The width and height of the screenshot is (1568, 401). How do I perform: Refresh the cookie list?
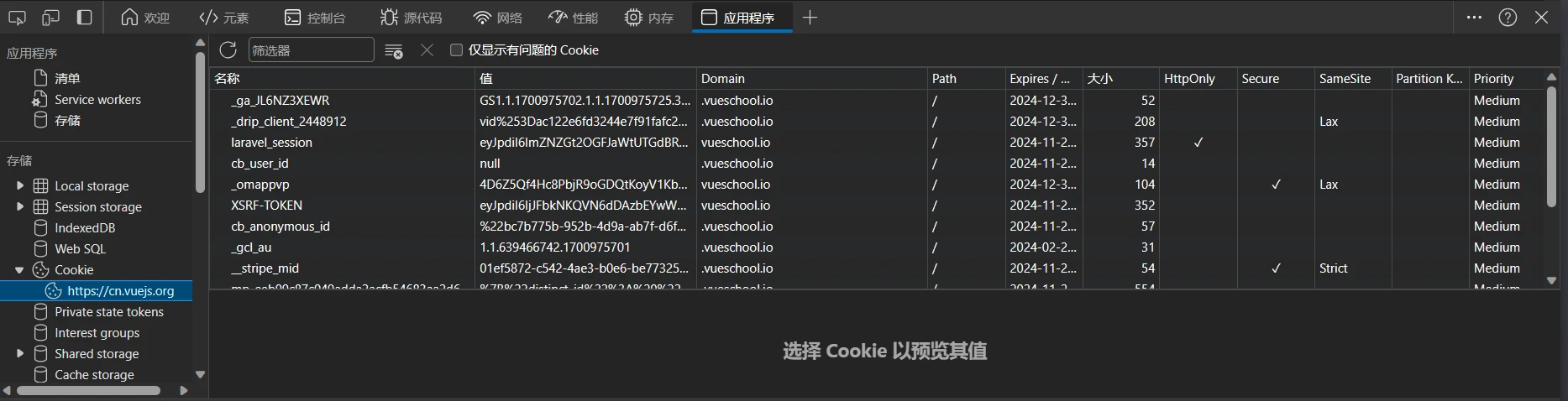tap(227, 50)
